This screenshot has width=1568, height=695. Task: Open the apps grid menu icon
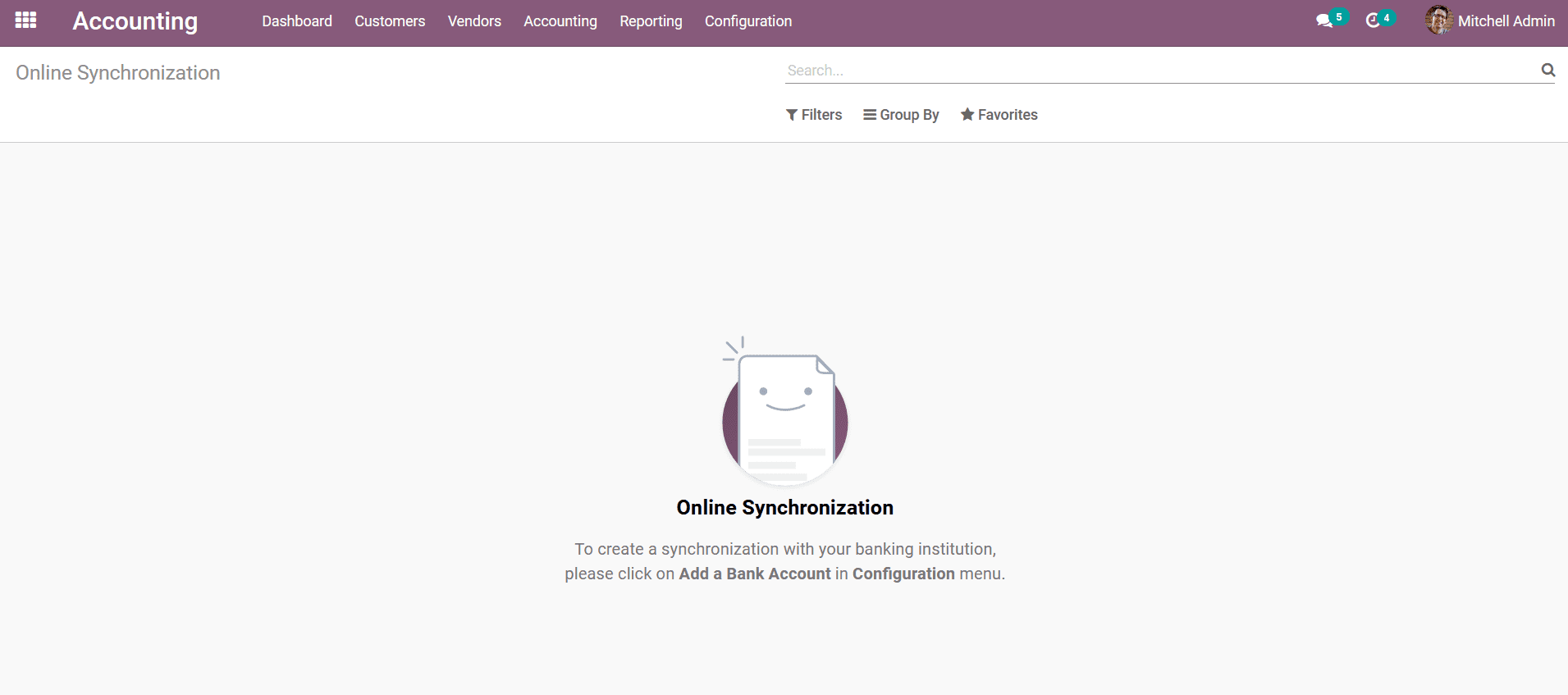coord(25,21)
